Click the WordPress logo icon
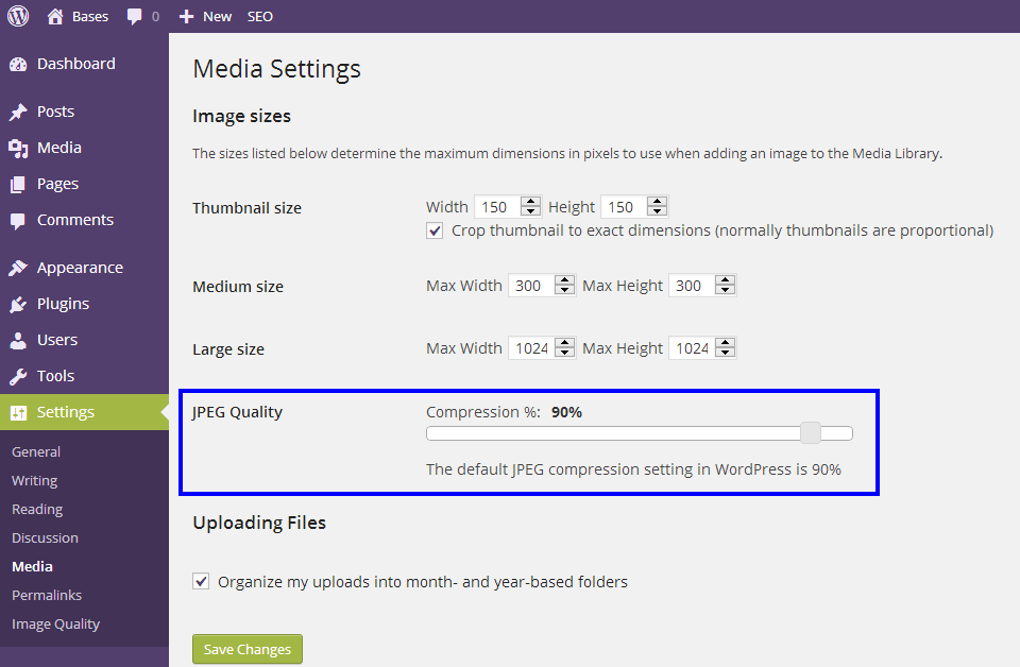The width and height of the screenshot is (1020, 667). pos(19,16)
